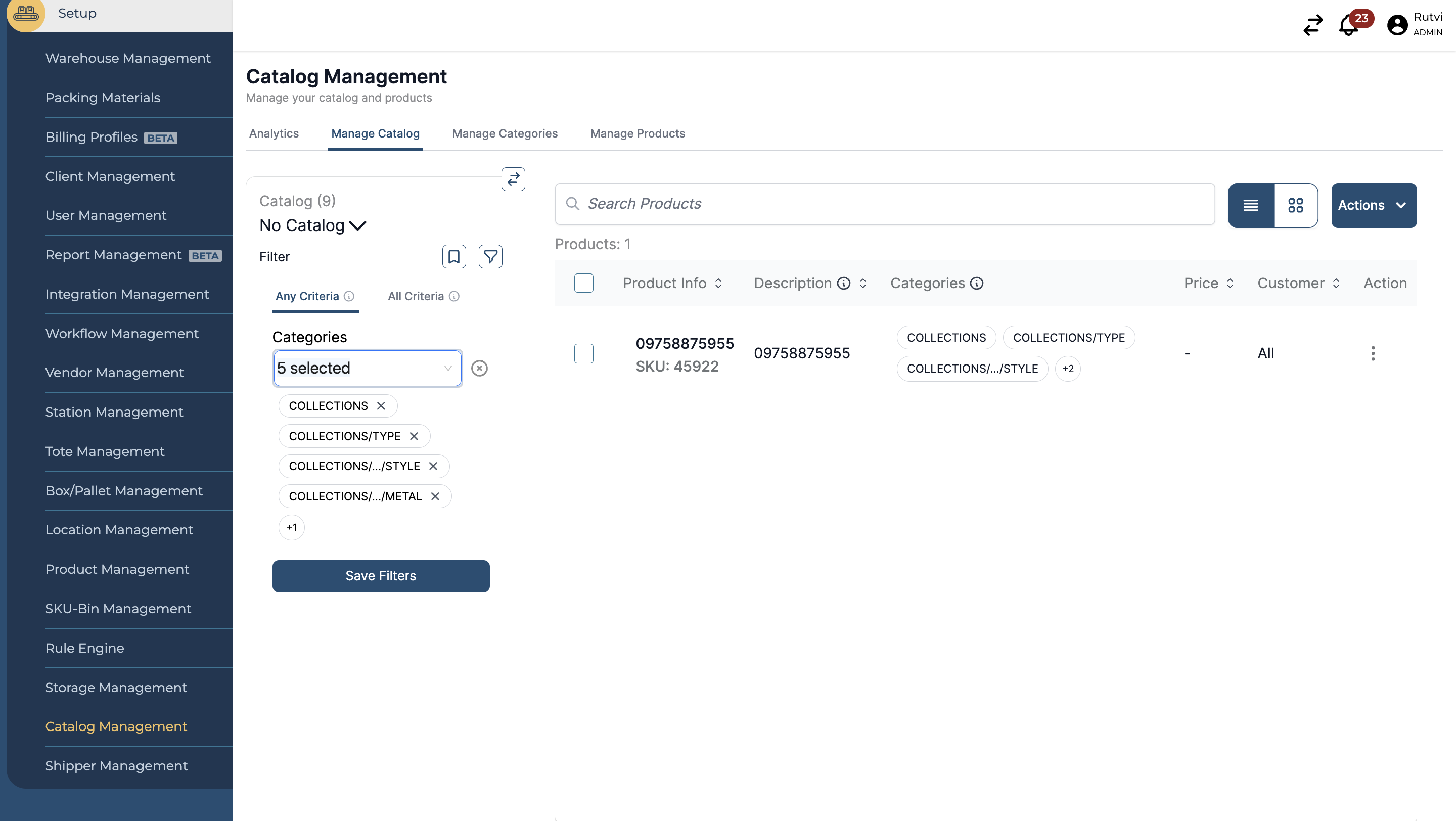The width and height of the screenshot is (1456, 821).
Task: Click the swap arrows icon in header
Action: point(1312,25)
